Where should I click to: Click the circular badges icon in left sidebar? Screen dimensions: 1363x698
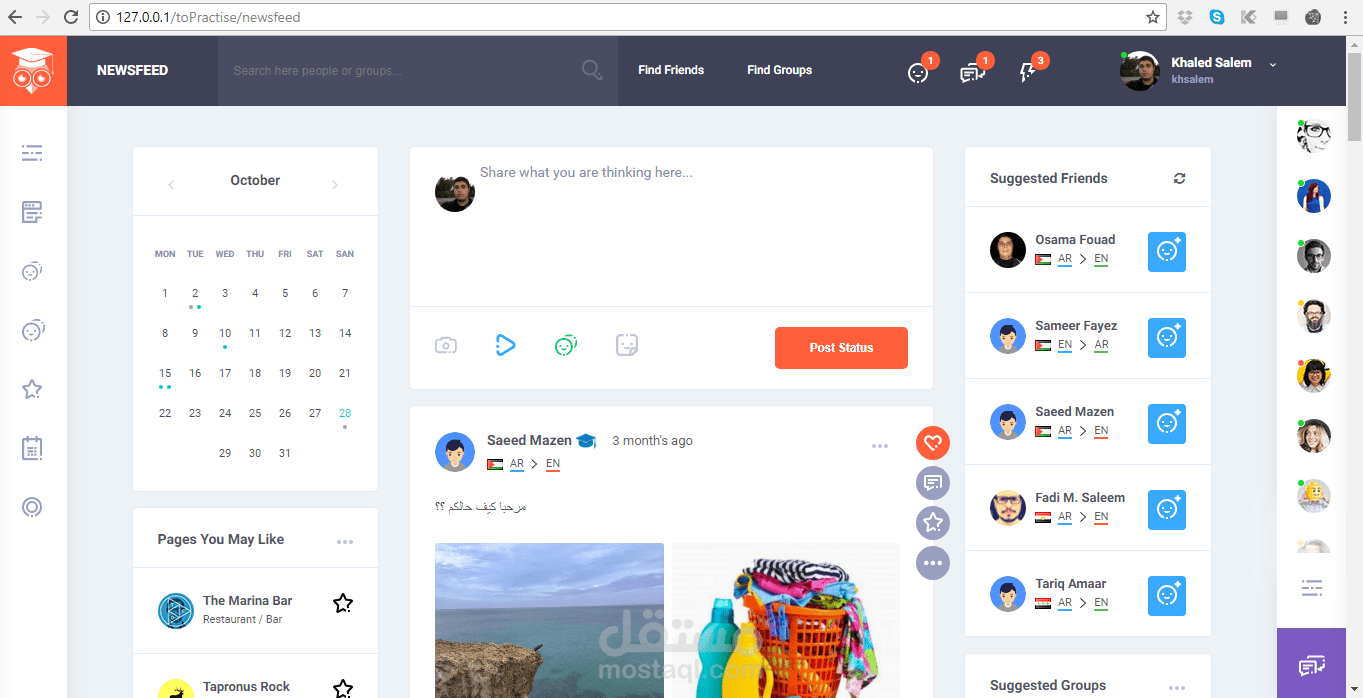[x=32, y=507]
